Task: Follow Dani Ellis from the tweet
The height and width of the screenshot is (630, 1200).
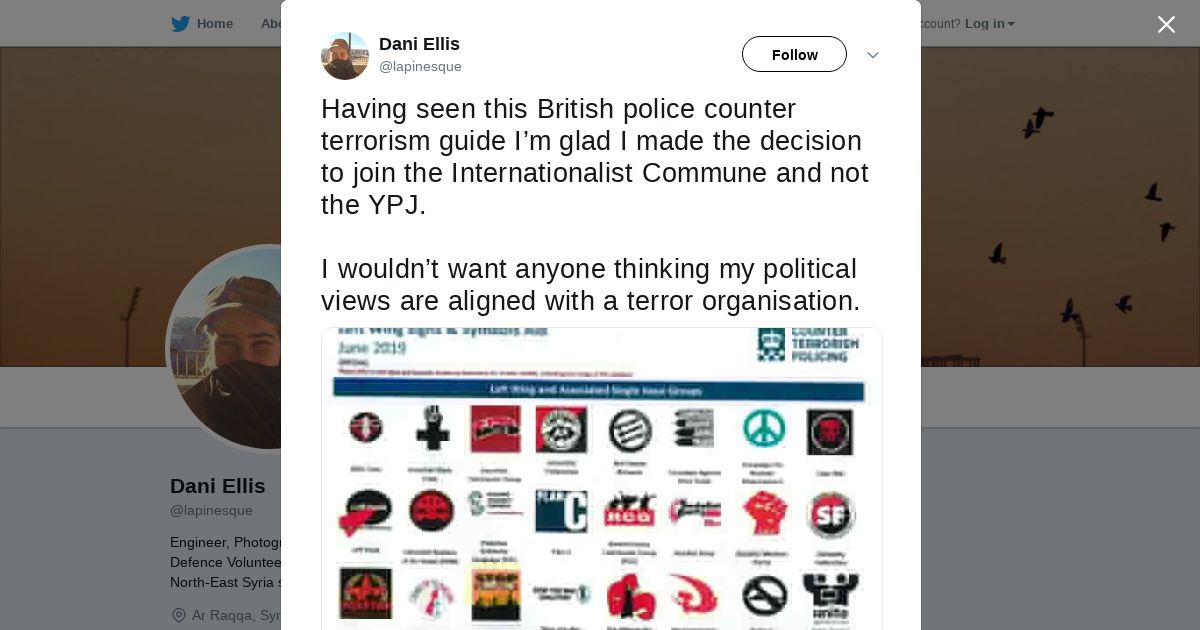Action: coord(794,54)
